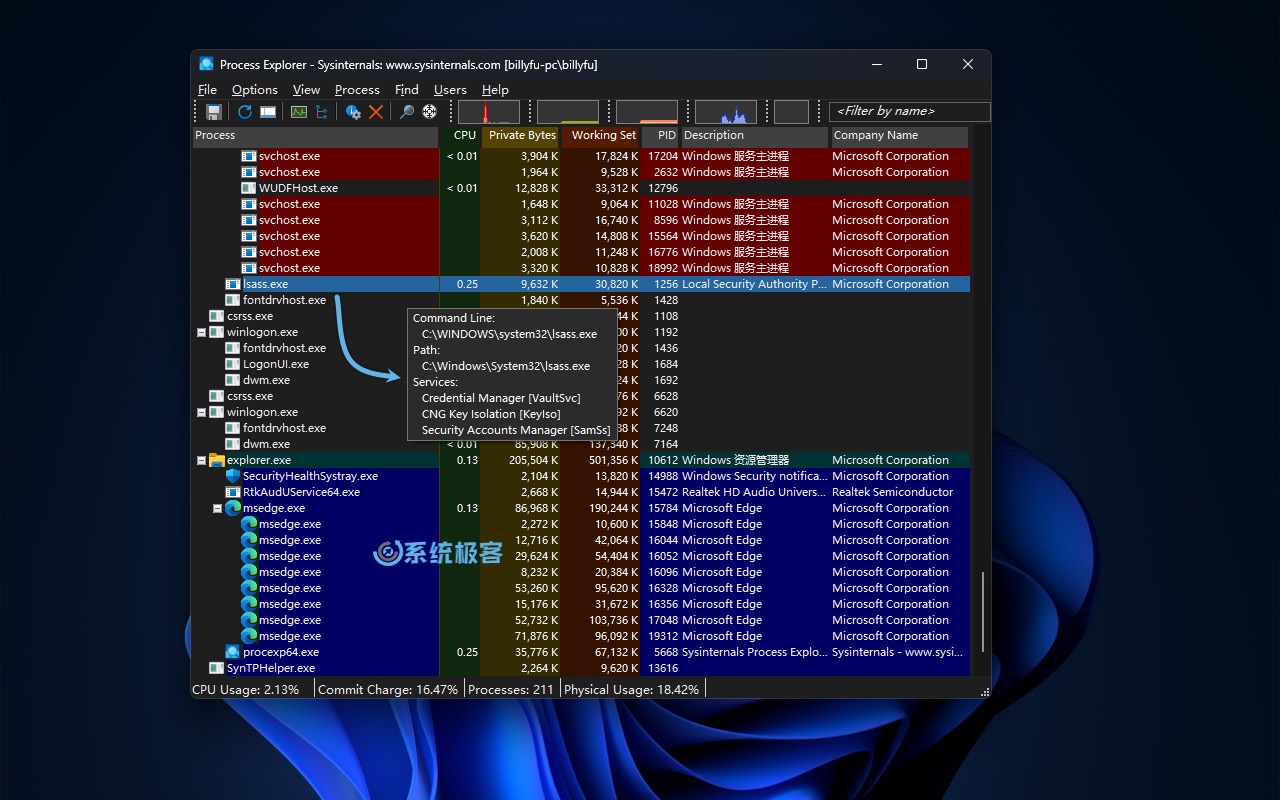Click the Show Process Tree toolbar icon

(322, 112)
